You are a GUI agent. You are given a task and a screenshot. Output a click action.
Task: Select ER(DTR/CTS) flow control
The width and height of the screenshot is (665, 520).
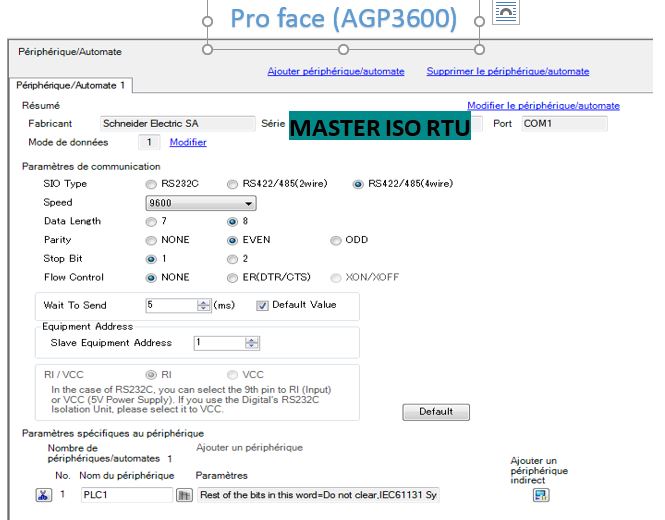233,277
